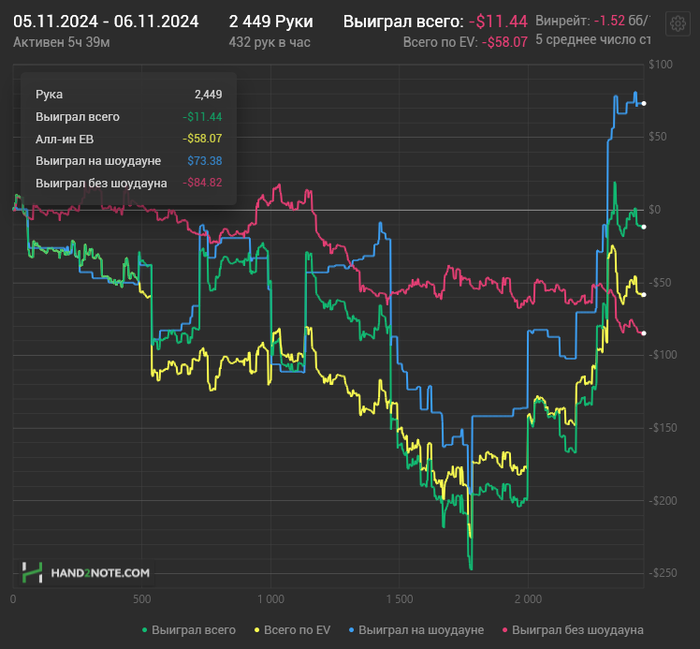Click the blue legend dot for Выиграл на шоудауне
The image size is (700, 649).
click(351, 630)
